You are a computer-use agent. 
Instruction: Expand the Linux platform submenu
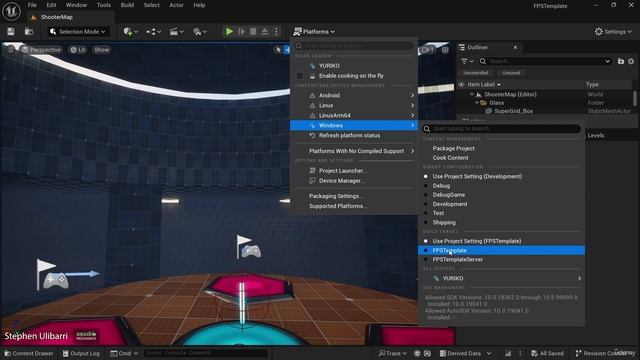[x=354, y=105]
